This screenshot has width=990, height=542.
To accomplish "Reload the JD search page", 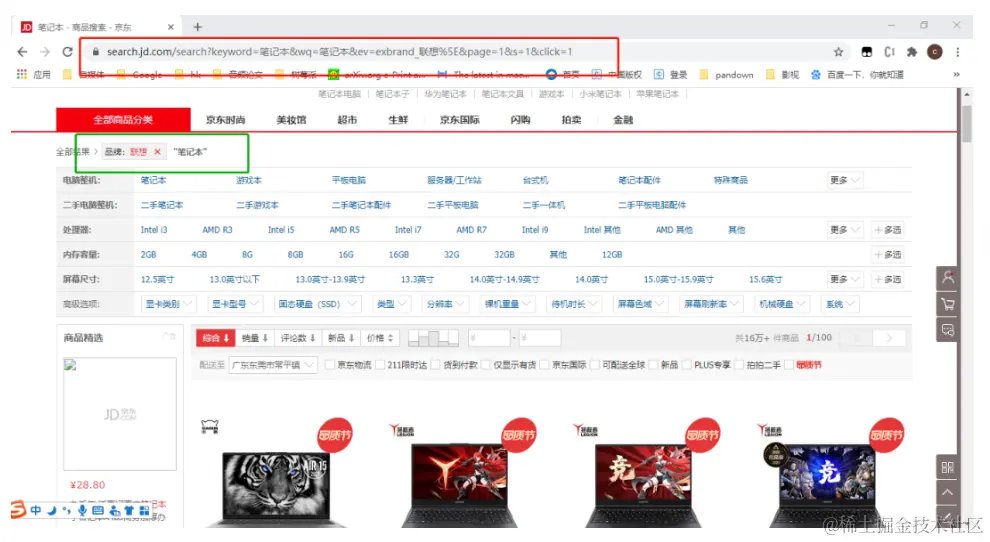I will (x=68, y=52).
